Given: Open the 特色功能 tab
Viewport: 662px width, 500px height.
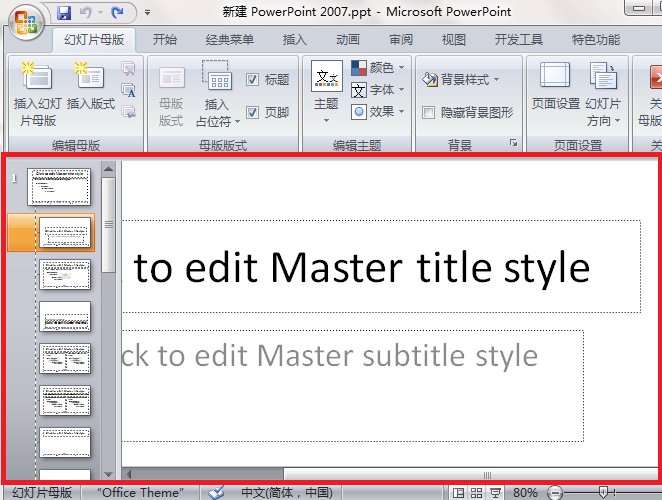Looking at the screenshot, I should click(596, 40).
